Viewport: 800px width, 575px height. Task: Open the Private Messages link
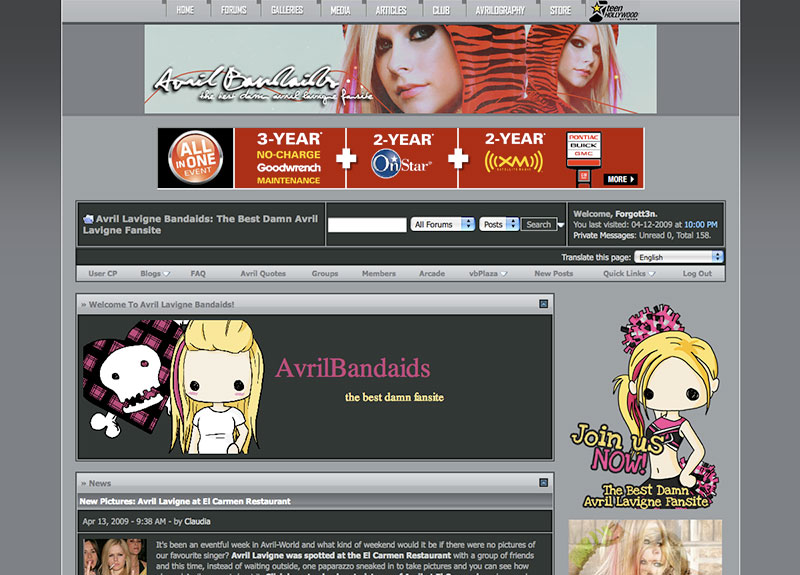604,235
